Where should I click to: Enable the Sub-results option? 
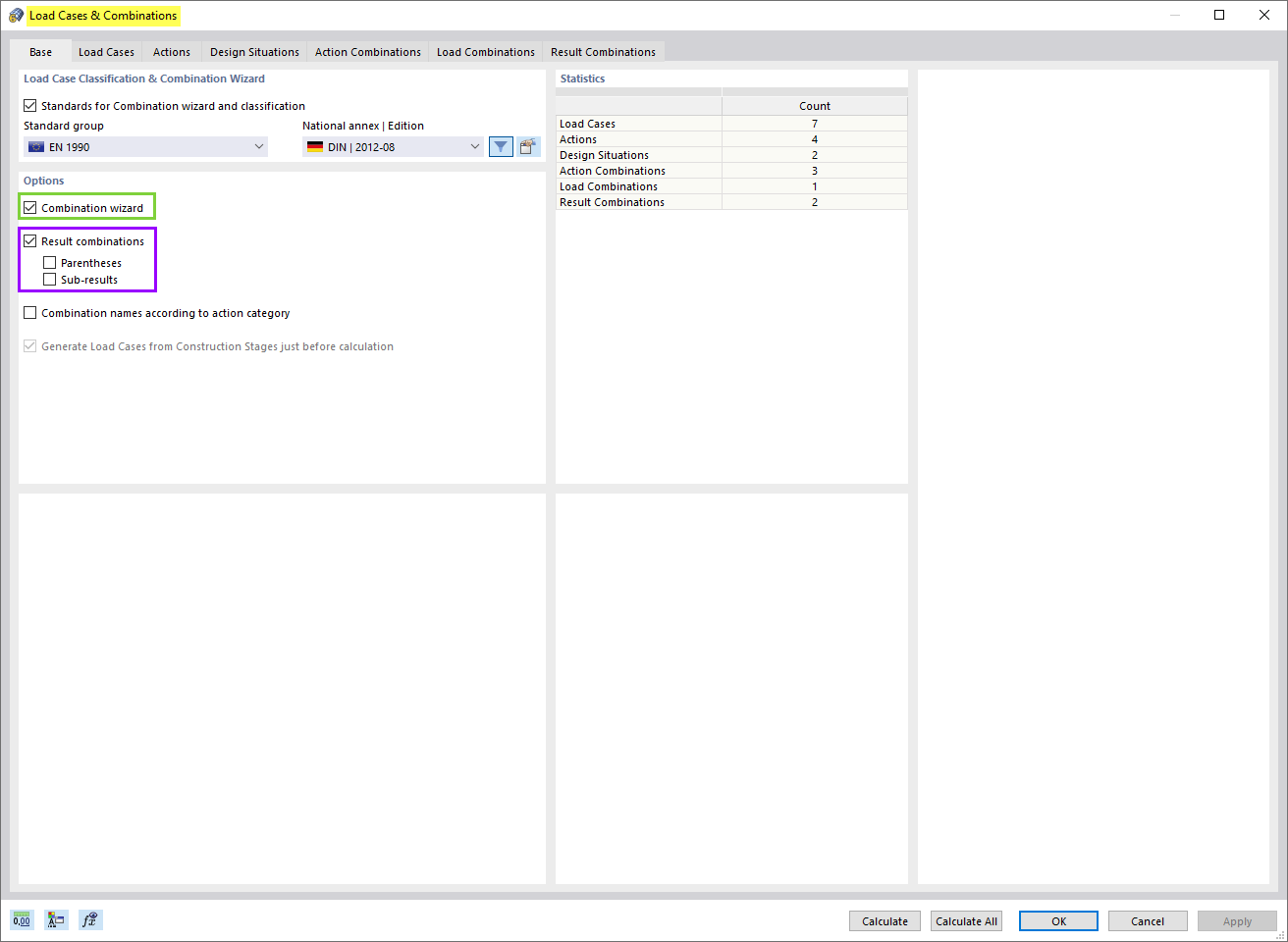49,279
